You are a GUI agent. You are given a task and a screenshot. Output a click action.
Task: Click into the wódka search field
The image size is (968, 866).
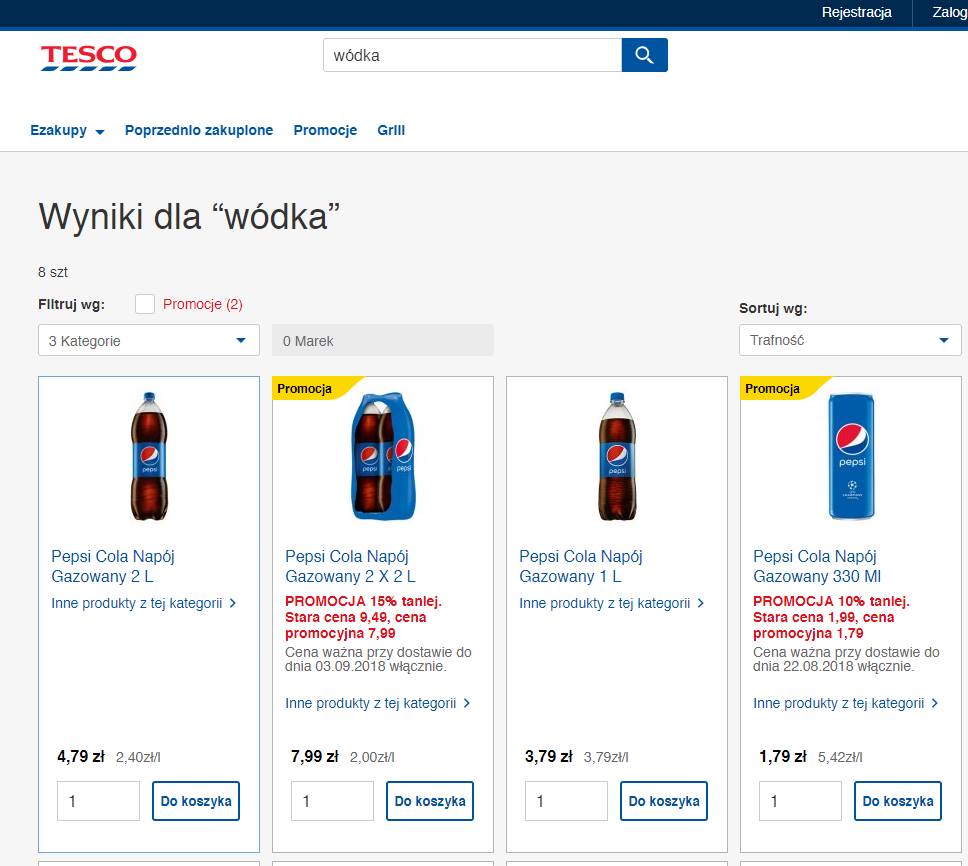point(472,55)
